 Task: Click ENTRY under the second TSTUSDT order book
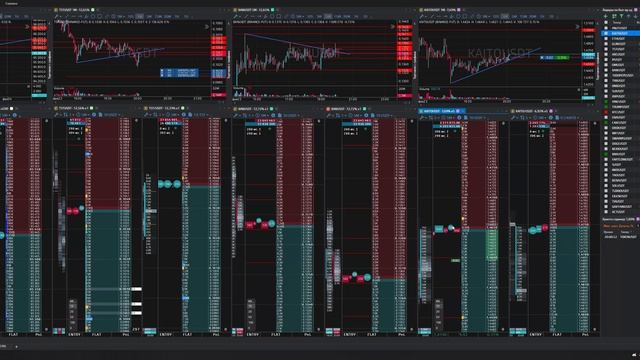pos(166,334)
